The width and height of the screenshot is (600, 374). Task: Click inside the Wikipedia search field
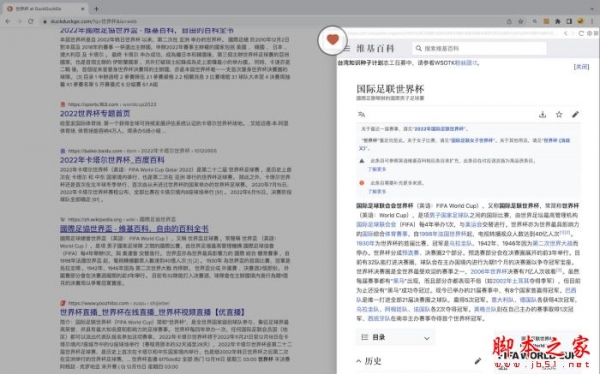click(479, 48)
